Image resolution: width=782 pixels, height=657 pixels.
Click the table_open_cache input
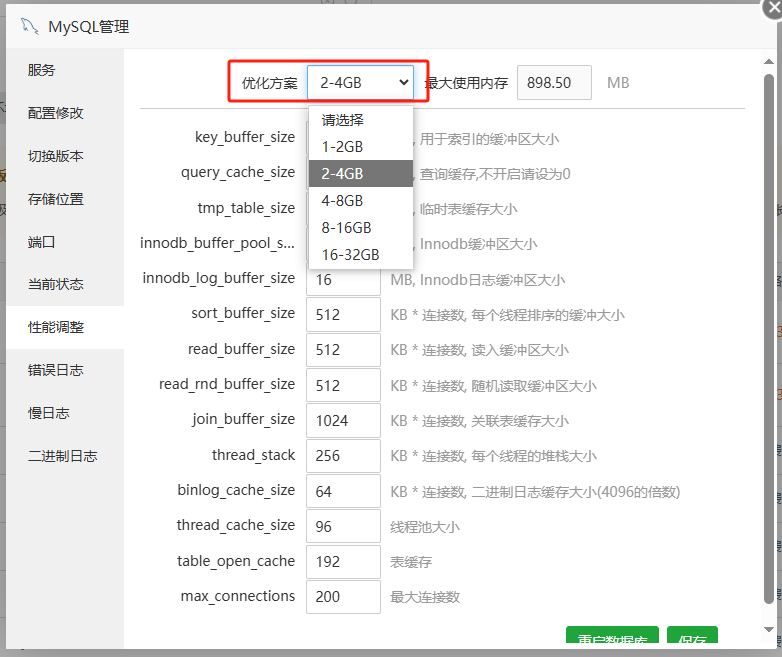343,561
